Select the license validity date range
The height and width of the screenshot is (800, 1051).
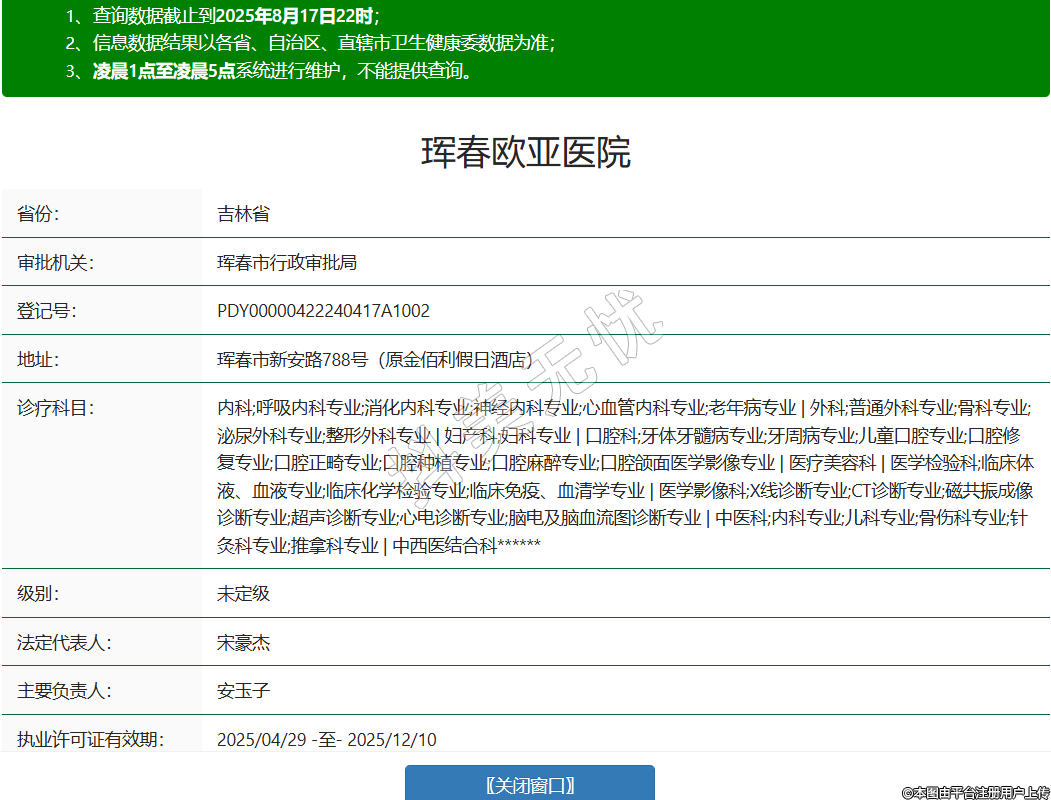tap(327, 740)
